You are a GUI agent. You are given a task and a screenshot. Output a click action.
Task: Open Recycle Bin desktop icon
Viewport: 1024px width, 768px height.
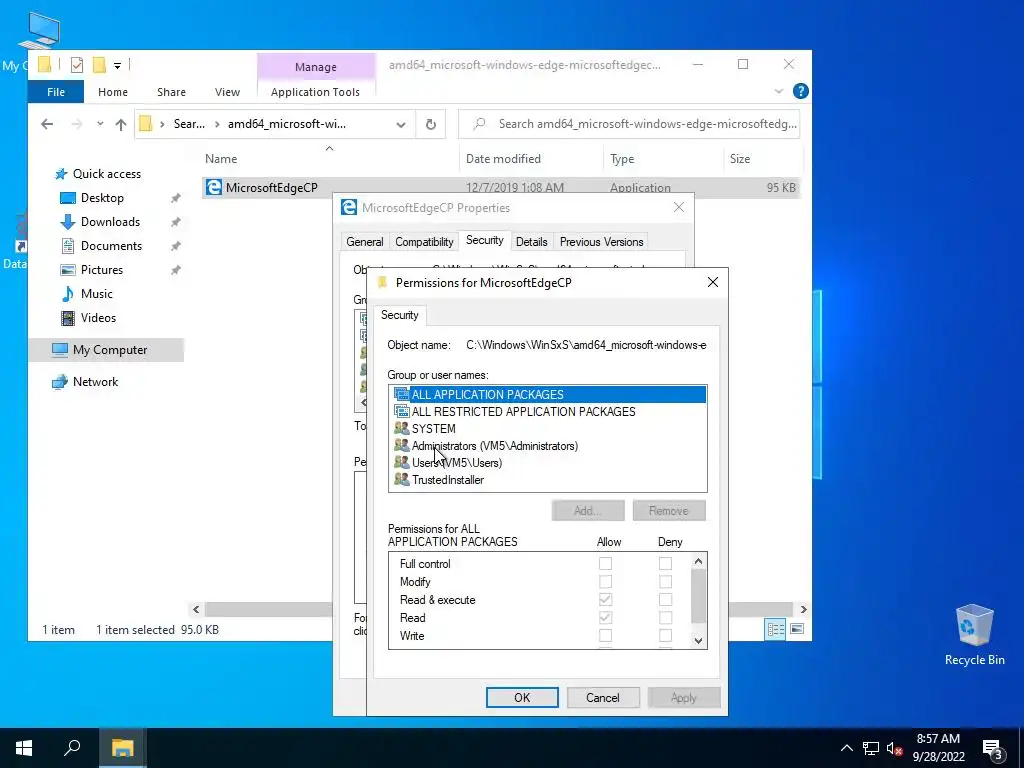[974, 634]
